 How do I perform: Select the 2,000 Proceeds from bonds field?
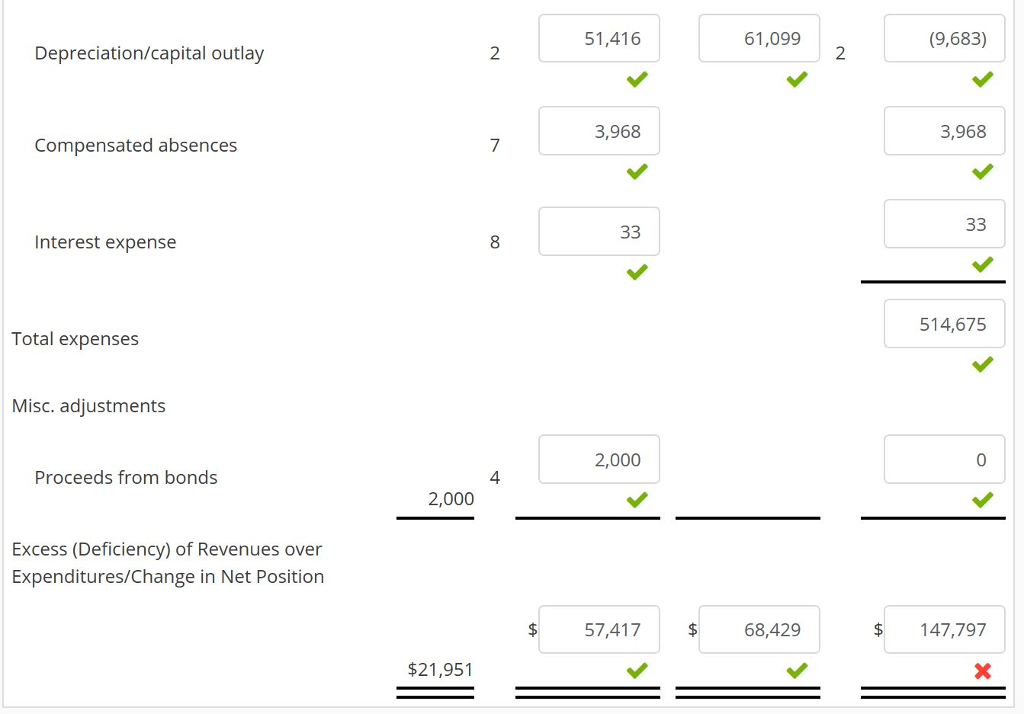(599, 459)
